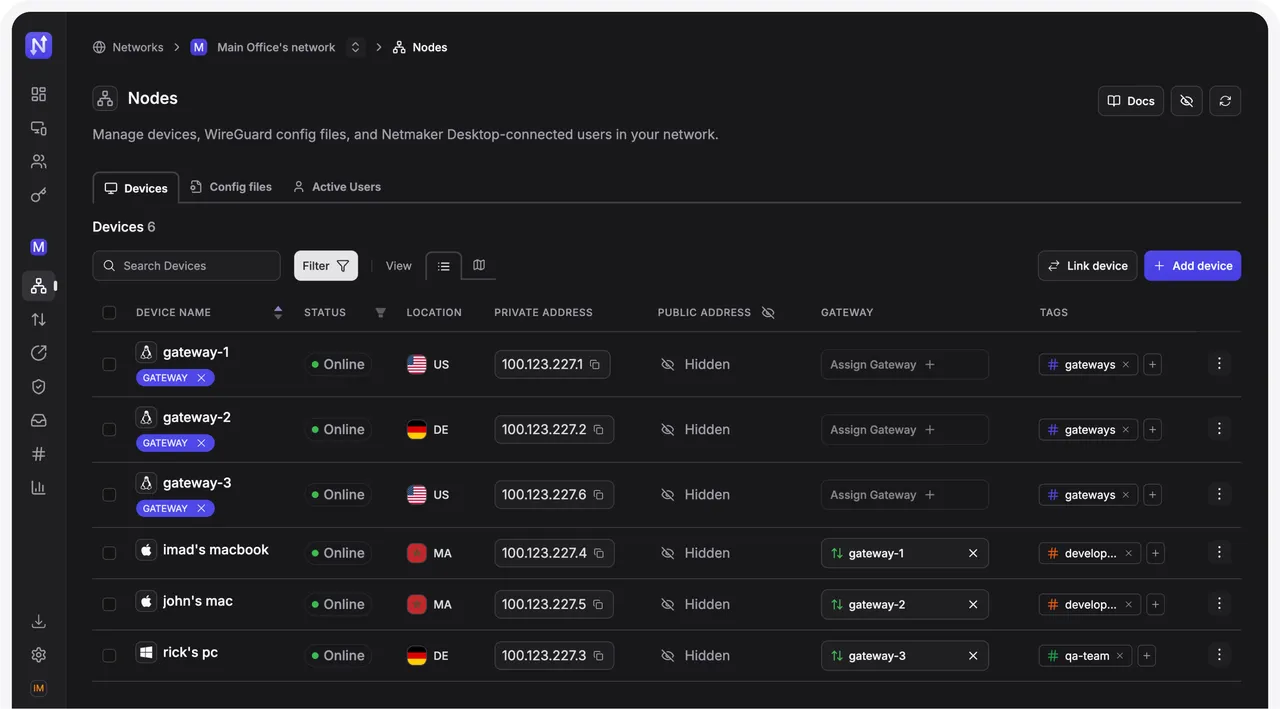Viewport: 1280px width, 709px height.
Task: Switch to list view
Action: click(x=444, y=266)
